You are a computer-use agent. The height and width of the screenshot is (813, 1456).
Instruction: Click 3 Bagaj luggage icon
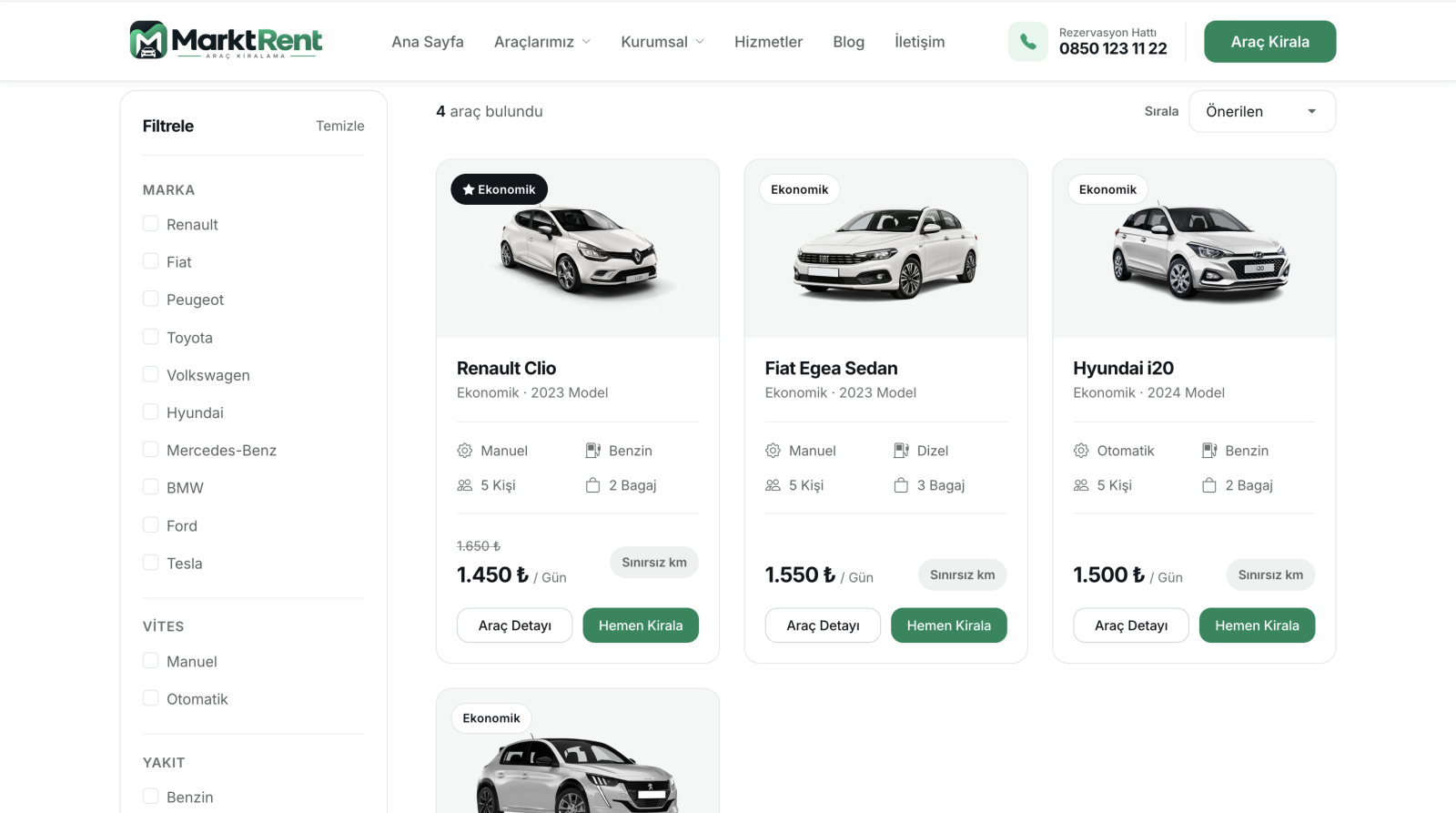901,485
